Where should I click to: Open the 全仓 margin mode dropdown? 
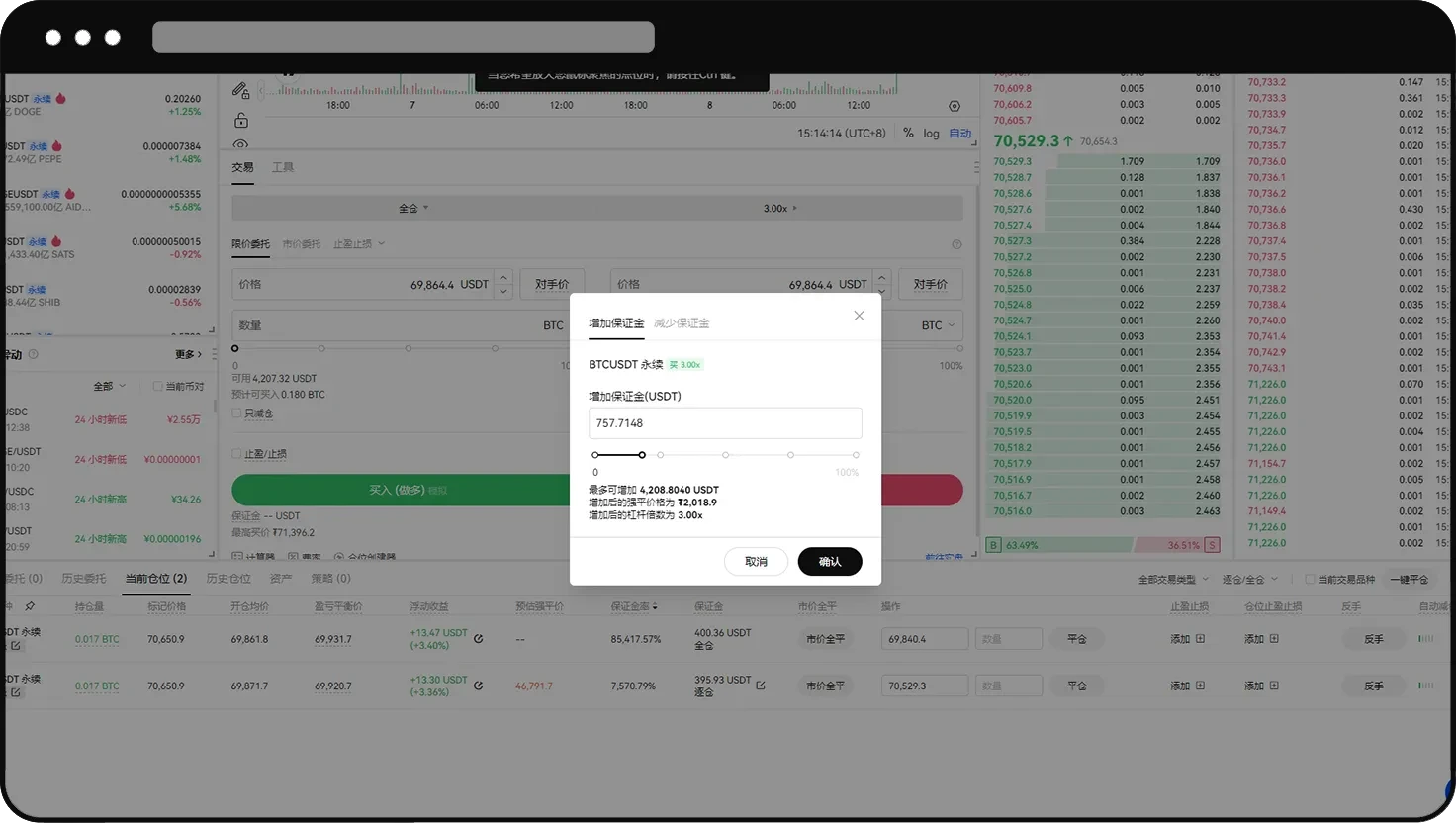[413, 209]
